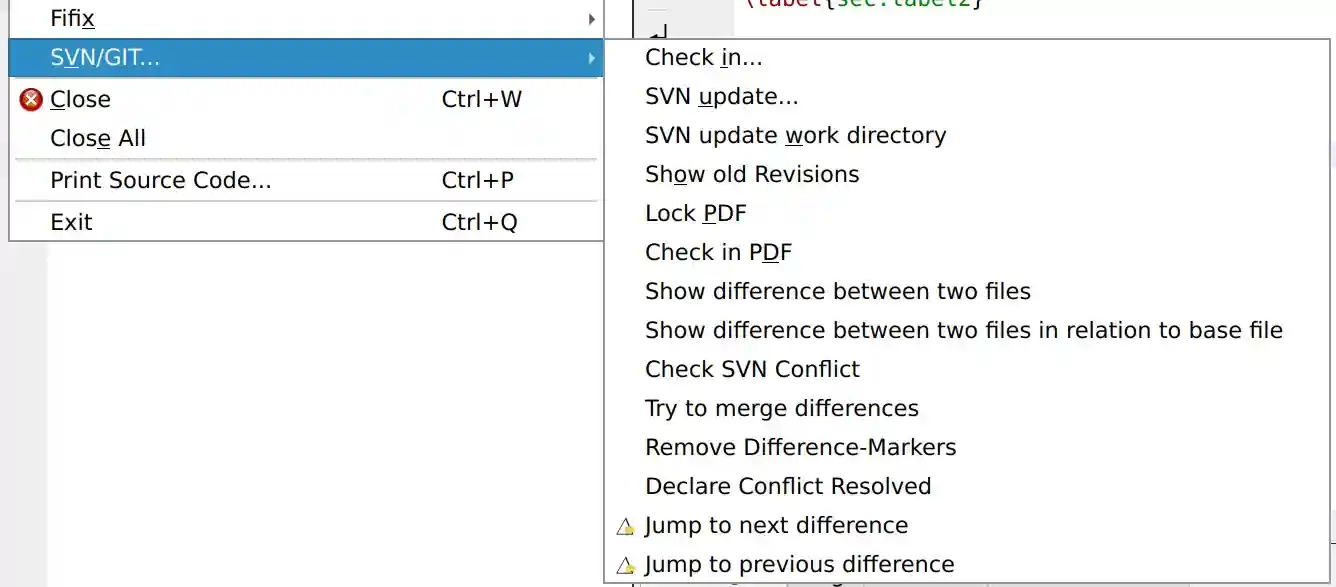Viewport: 1336px width, 587px height.
Task: Run Check SVN Conflict
Action: click(x=752, y=369)
